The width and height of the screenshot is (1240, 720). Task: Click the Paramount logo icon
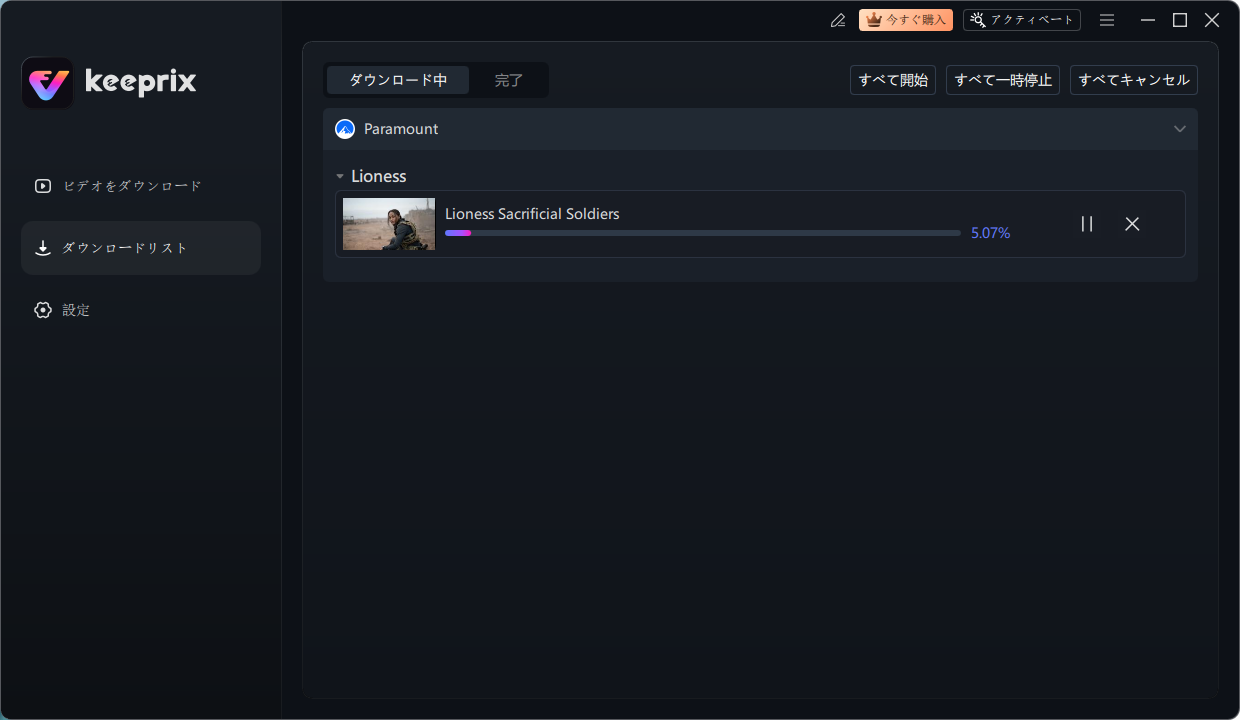click(x=345, y=129)
